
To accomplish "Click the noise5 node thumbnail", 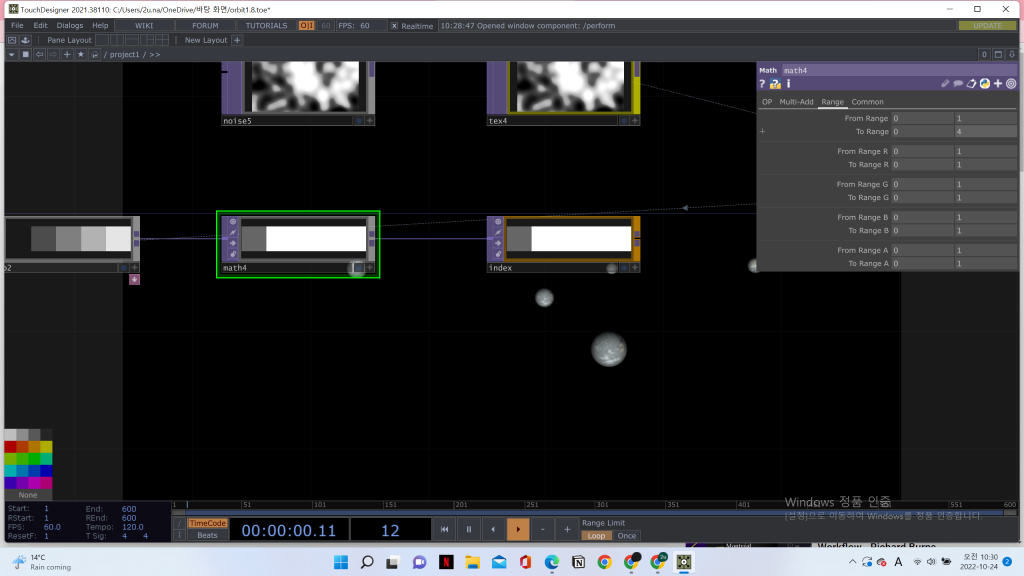I will (305, 86).
